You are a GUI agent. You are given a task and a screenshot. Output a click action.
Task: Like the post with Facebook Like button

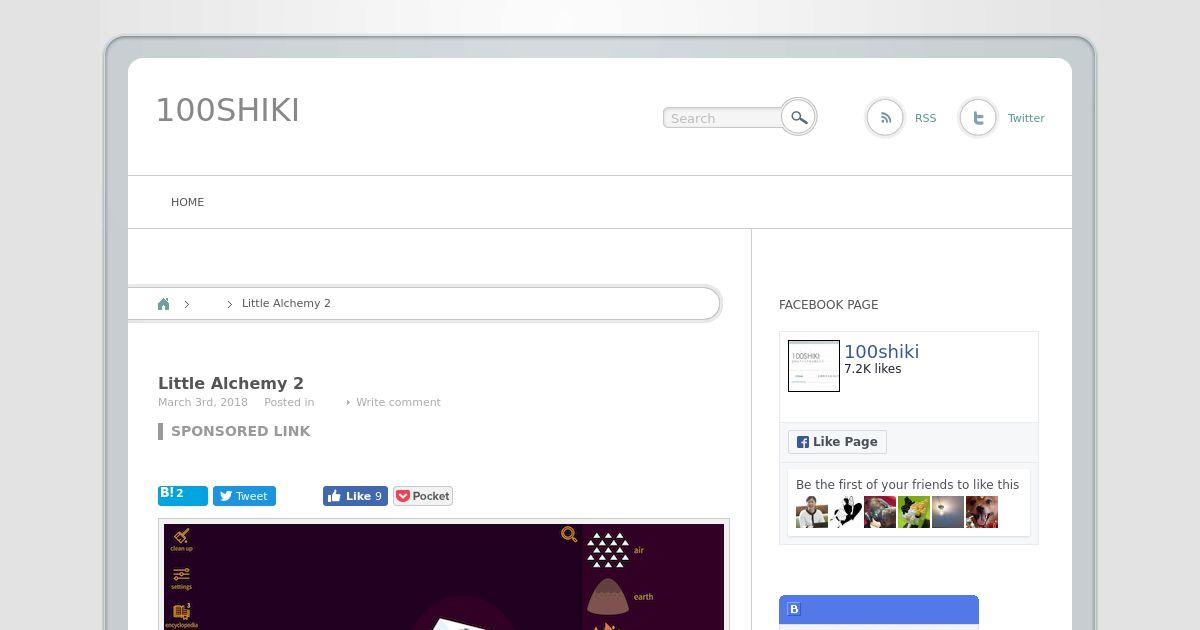[355, 496]
